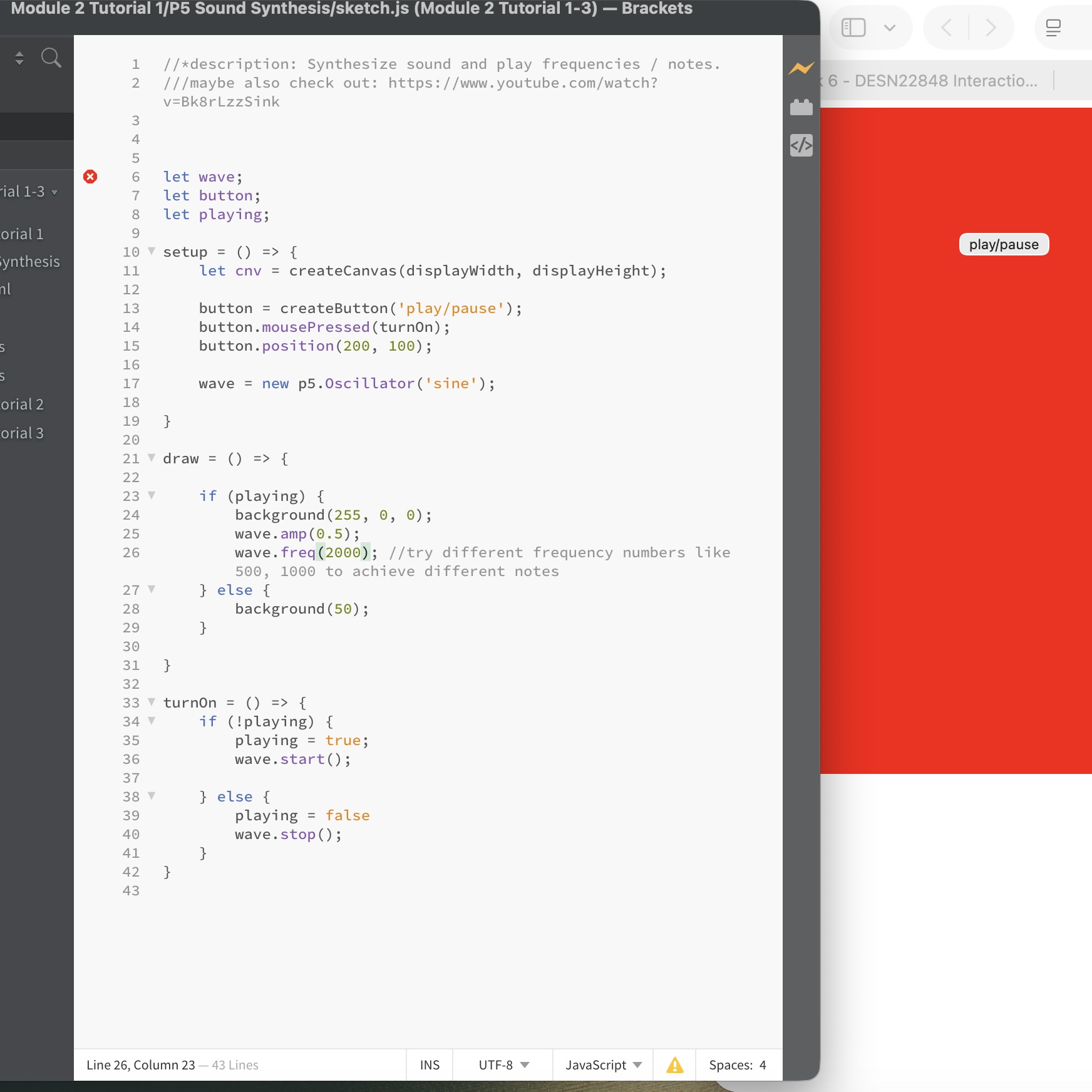Click the sidebar sort up/down arrows icon
This screenshot has width=1092, height=1092.
tap(19, 58)
